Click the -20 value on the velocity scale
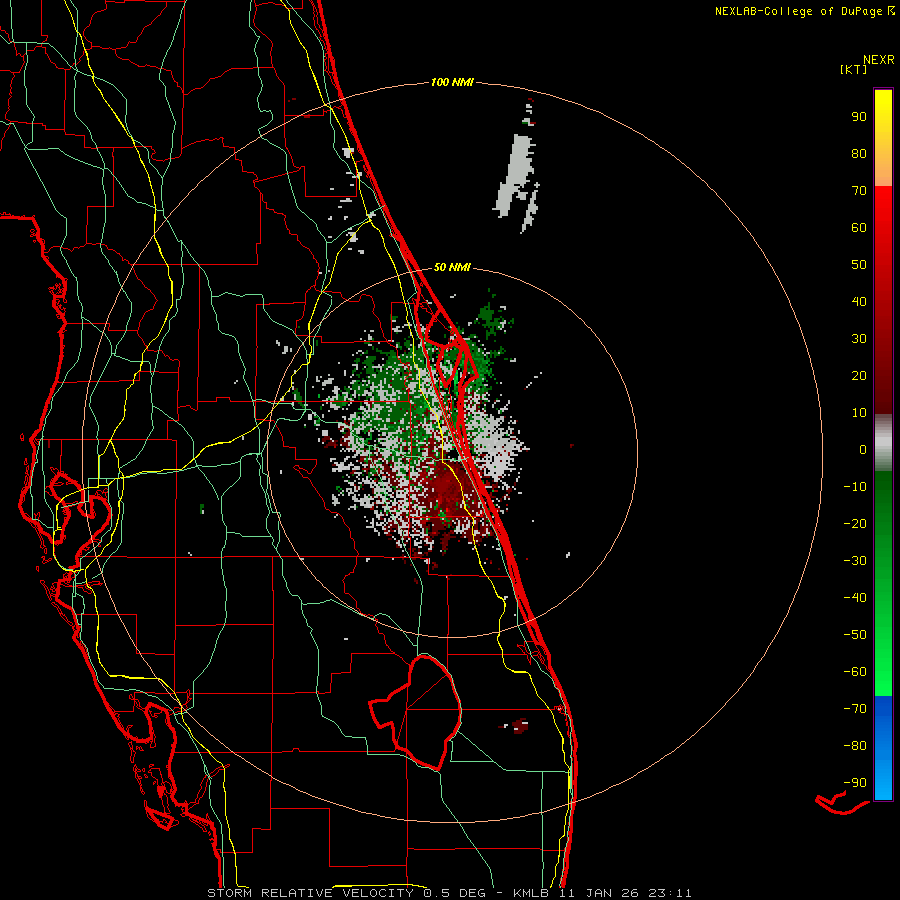The image size is (900, 900). 855,524
